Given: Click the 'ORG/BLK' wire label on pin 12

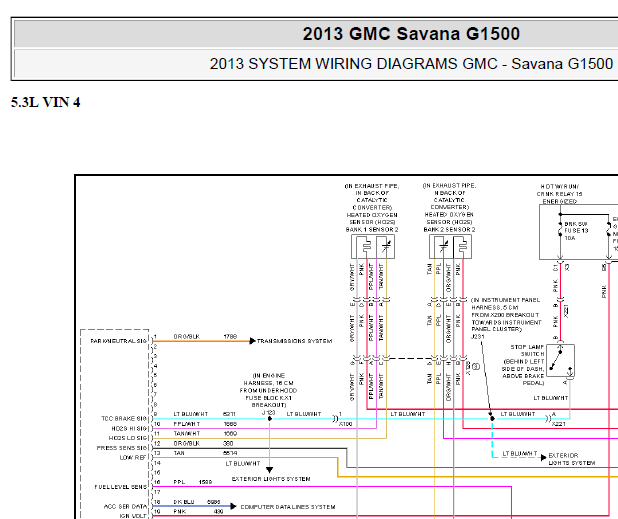Looking at the screenshot, I should point(187,443).
